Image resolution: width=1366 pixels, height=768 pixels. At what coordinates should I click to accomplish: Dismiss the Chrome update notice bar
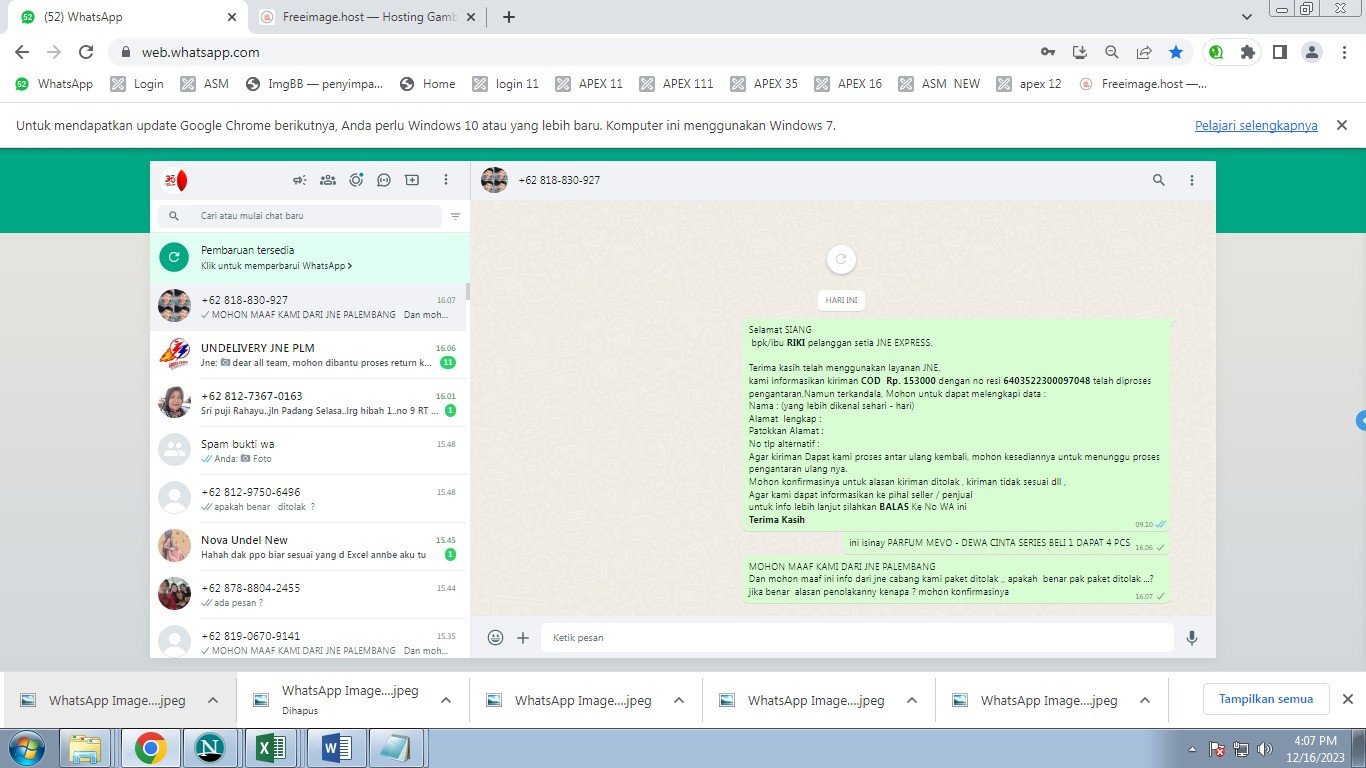coord(1342,125)
